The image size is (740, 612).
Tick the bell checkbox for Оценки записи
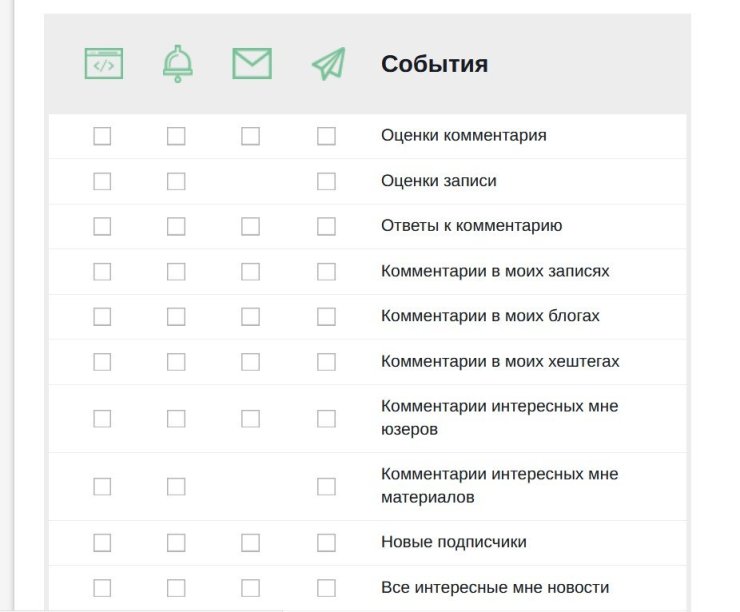[x=176, y=181]
